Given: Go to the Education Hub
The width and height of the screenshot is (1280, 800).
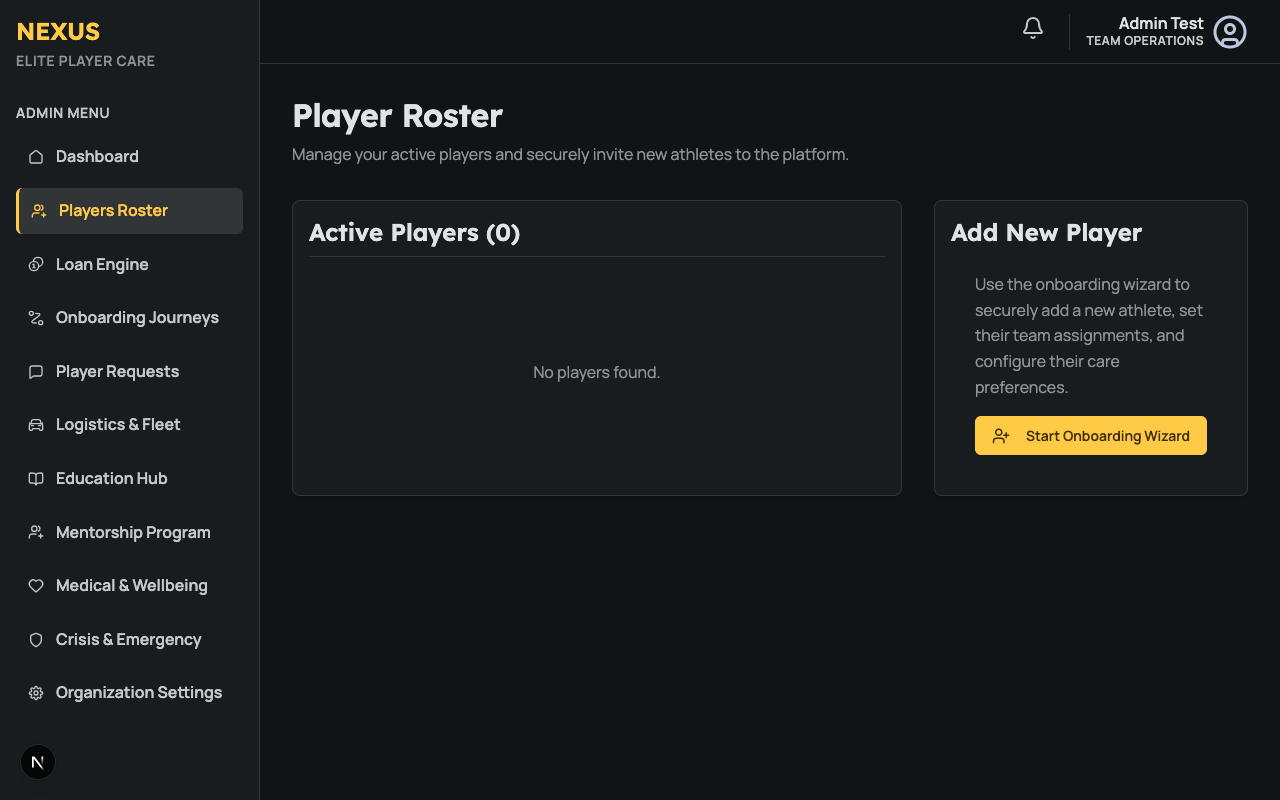Looking at the screenshot, I should click(x=129, y=479).
